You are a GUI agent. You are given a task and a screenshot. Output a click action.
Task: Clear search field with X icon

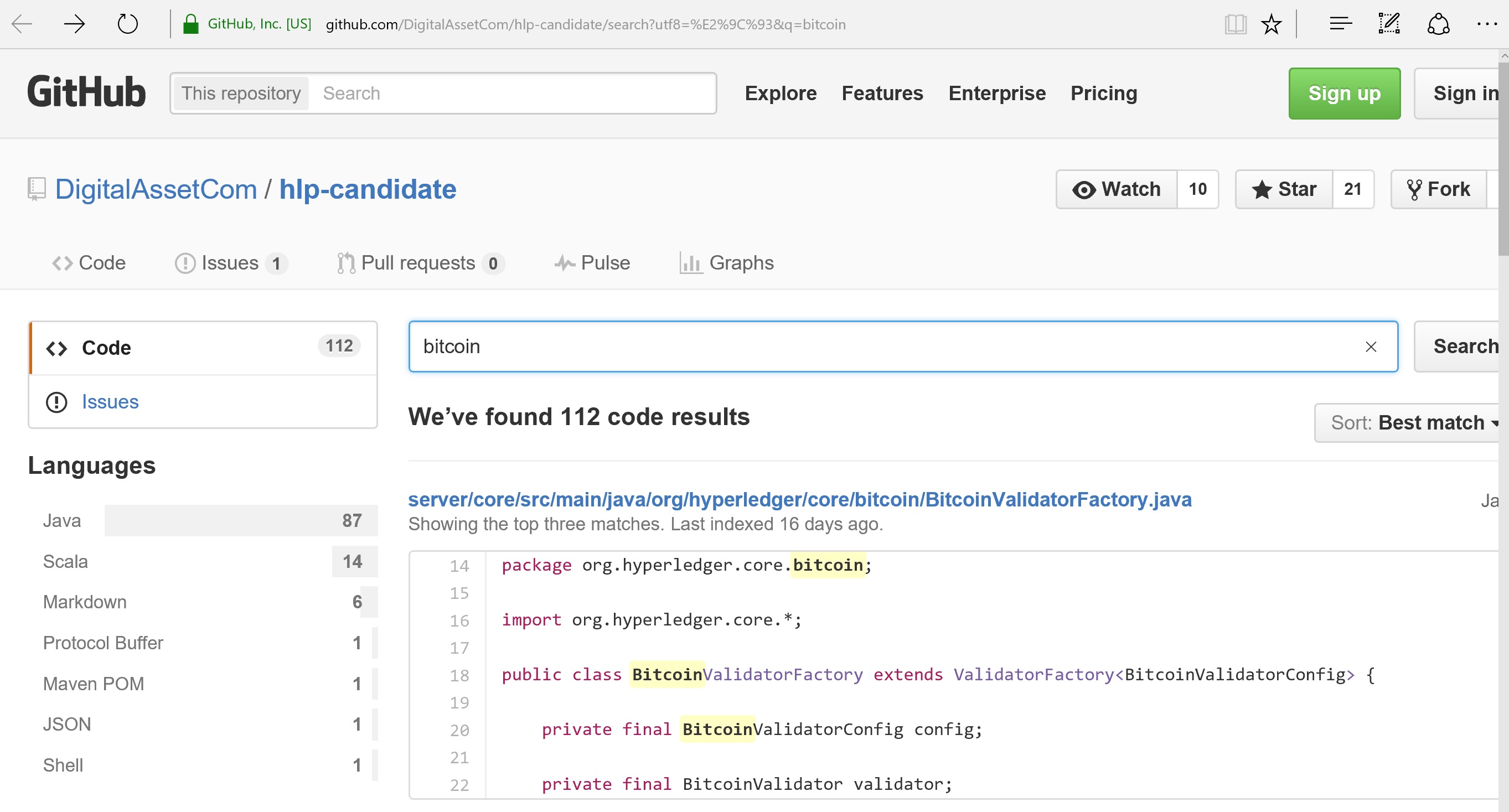(x=1371, y=347)
